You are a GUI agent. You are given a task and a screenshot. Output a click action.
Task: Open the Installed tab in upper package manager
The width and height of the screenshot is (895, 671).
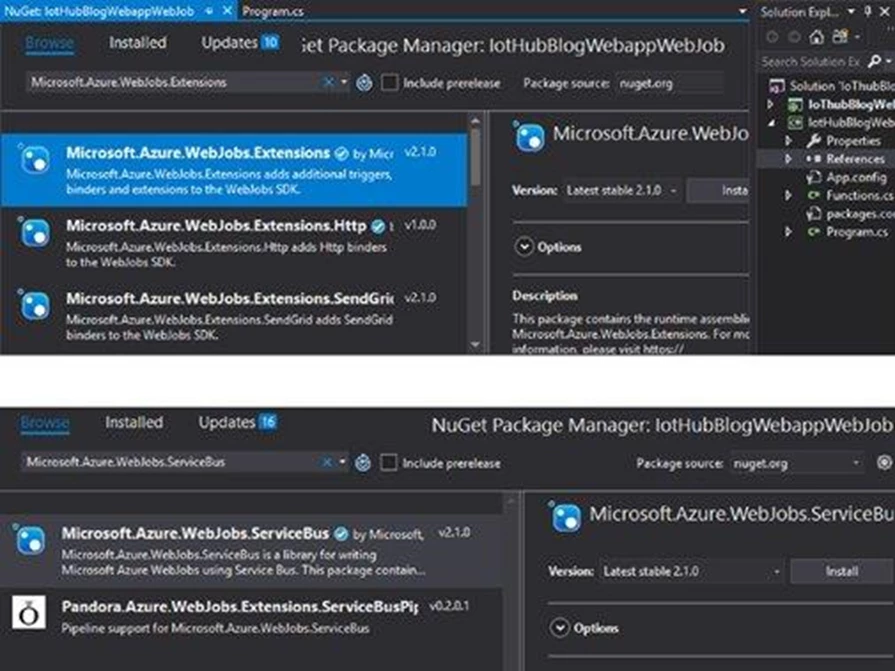tap(138, 43)
